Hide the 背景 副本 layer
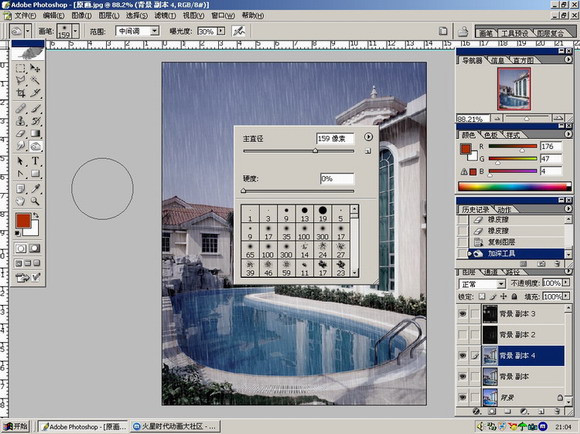Screen dimensions: 580x434 click(x=462, y=377)
